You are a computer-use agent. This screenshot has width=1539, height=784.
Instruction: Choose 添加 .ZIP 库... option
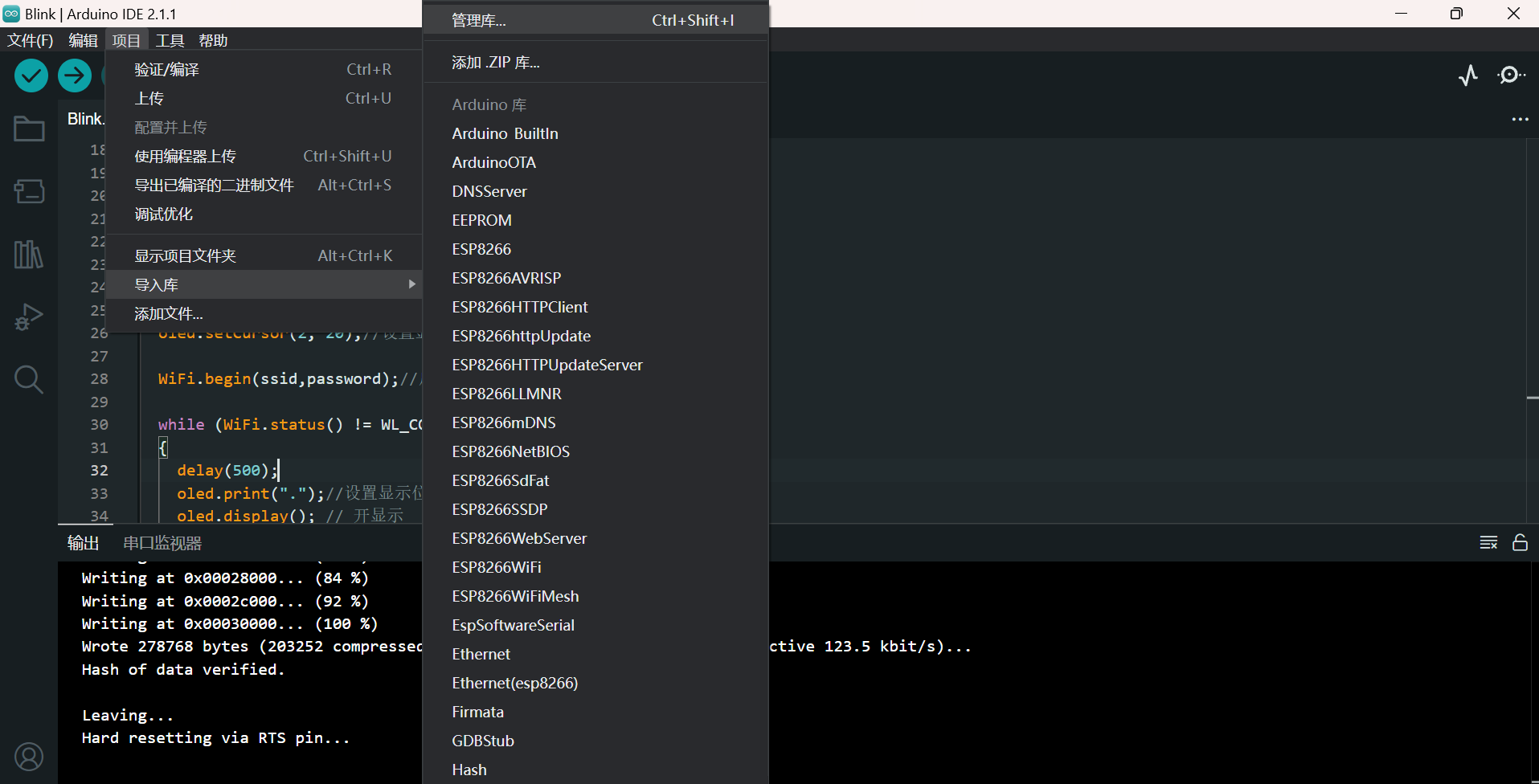596,63
